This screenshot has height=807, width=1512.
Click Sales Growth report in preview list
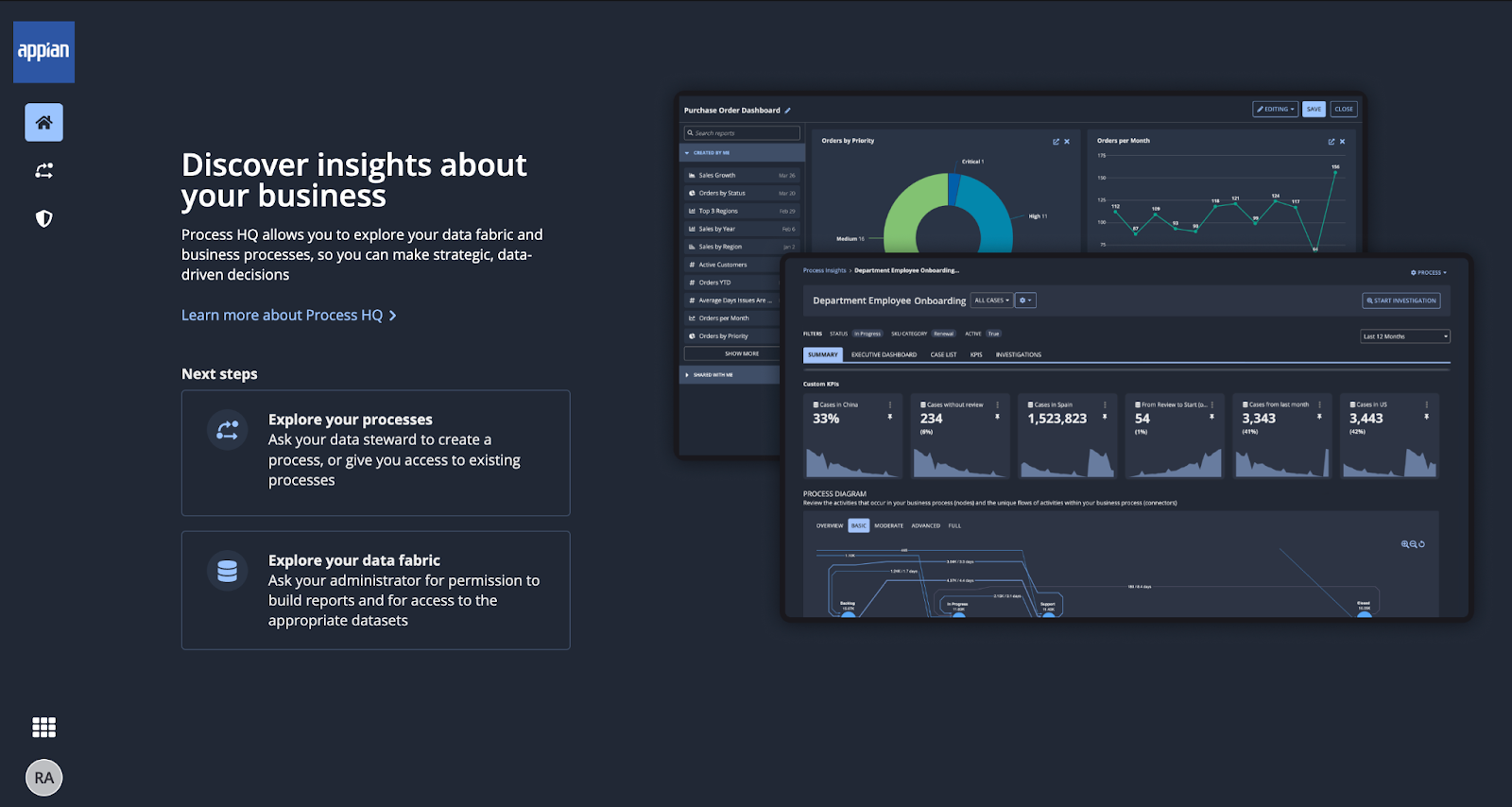point(742,175)
